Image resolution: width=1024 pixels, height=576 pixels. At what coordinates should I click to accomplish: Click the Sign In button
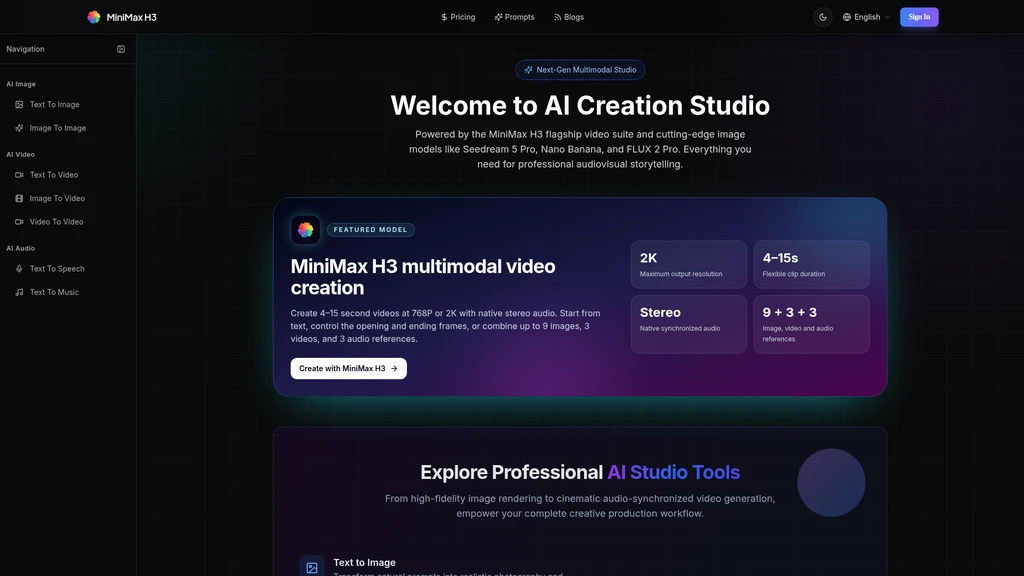point(919,17)
